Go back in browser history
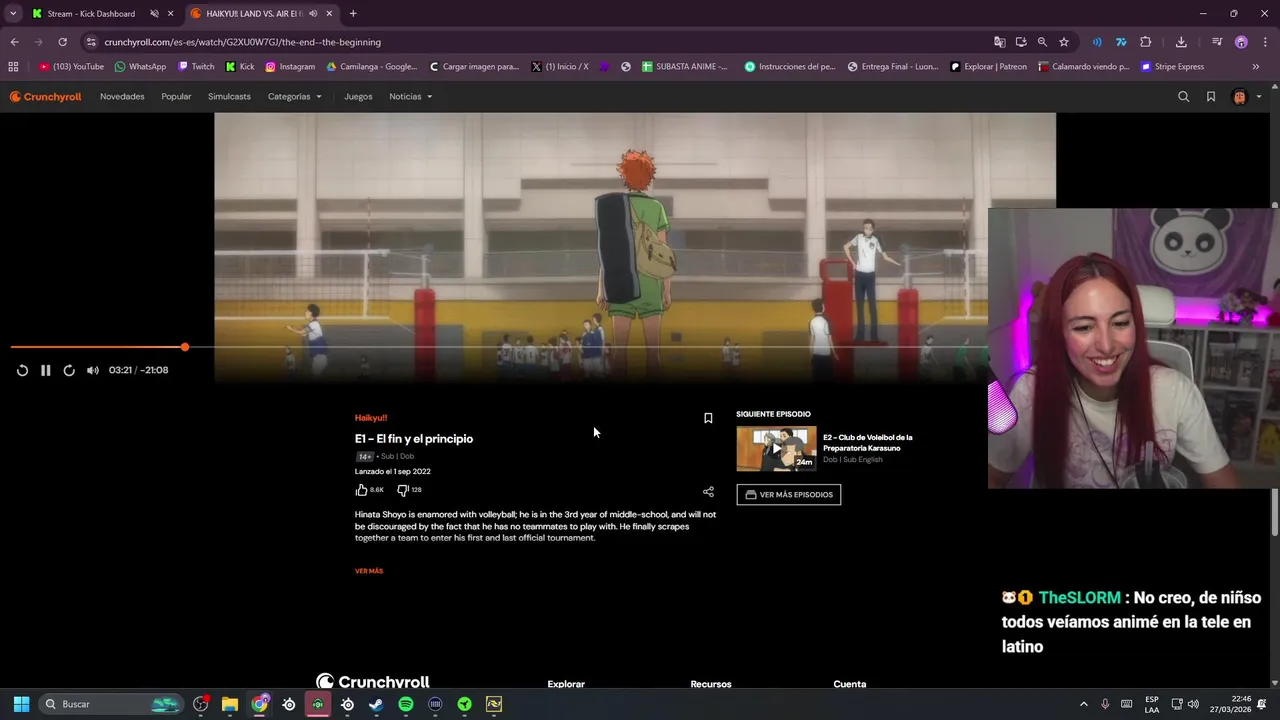The image size is (1280, 720). pos(14,42)
